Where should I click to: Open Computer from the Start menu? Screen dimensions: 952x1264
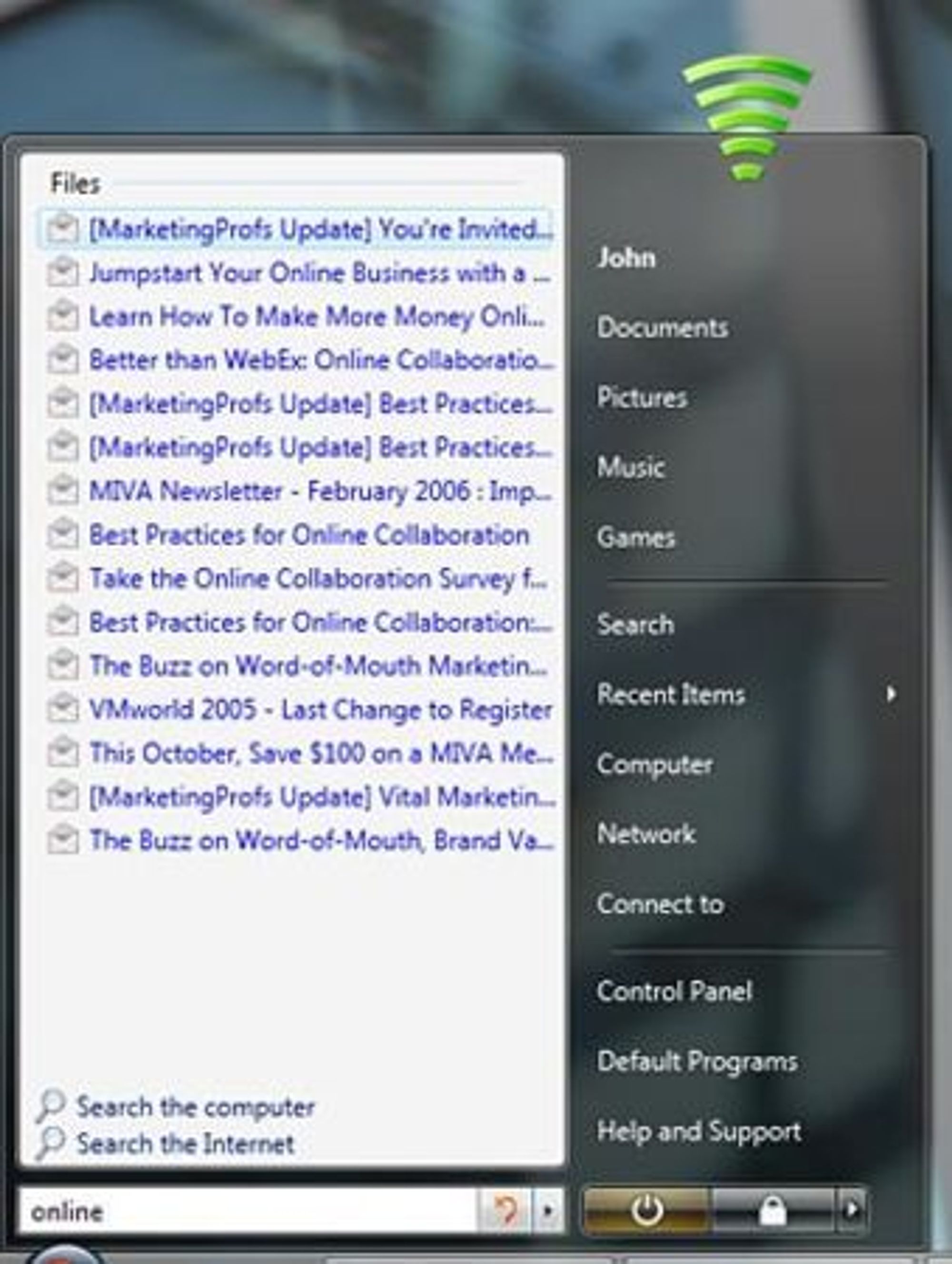point(654,765)
